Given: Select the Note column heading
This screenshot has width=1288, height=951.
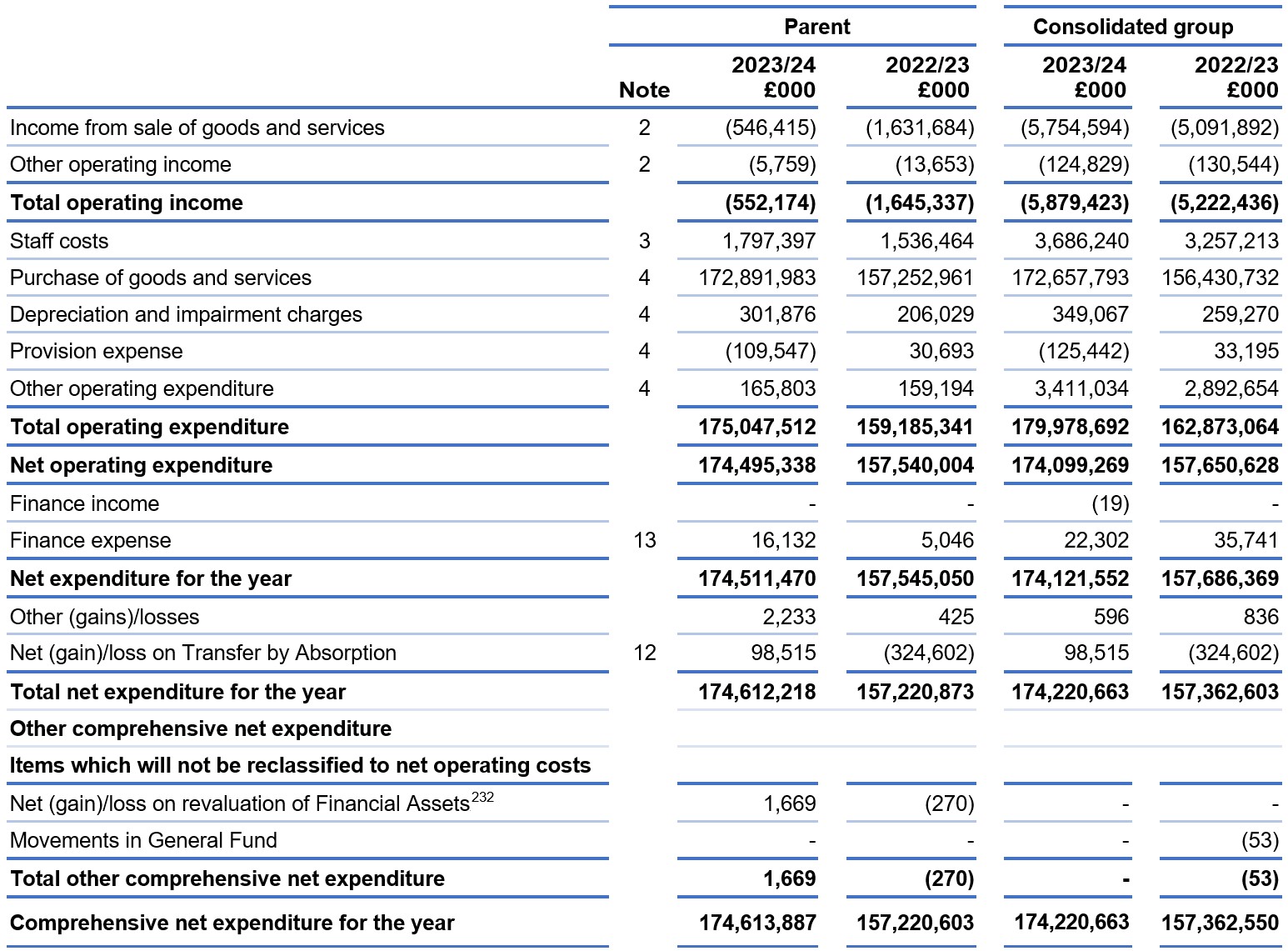Looking at the screenshot, I should click(x=644, y=90).
